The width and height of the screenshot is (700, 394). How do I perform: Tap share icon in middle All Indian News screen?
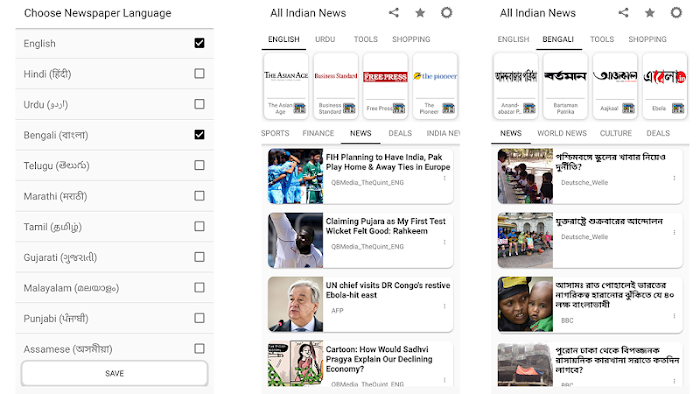click(393, 12)
